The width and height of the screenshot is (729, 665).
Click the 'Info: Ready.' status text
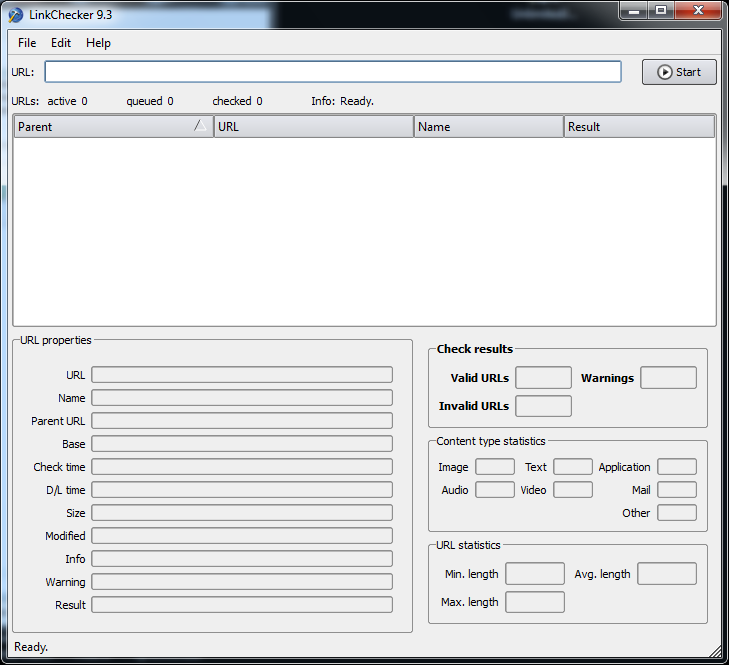click(343, 101)
